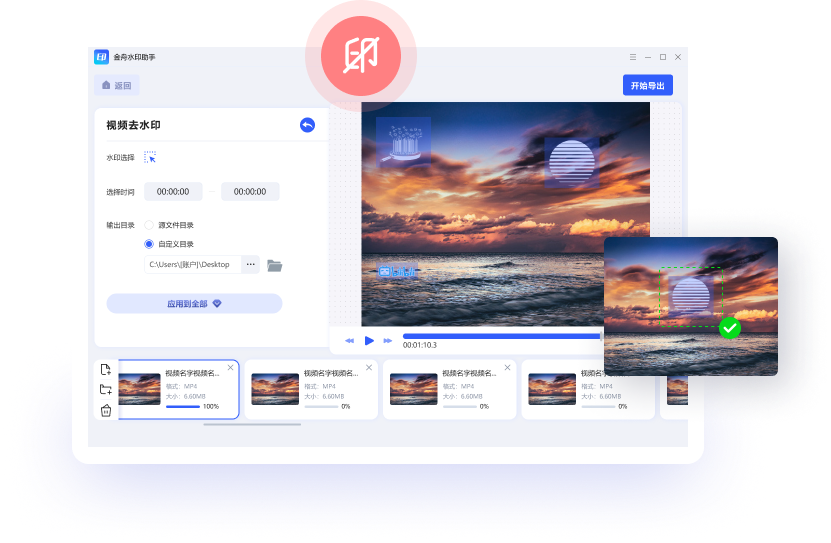Click the start time input field

[173, 191]
